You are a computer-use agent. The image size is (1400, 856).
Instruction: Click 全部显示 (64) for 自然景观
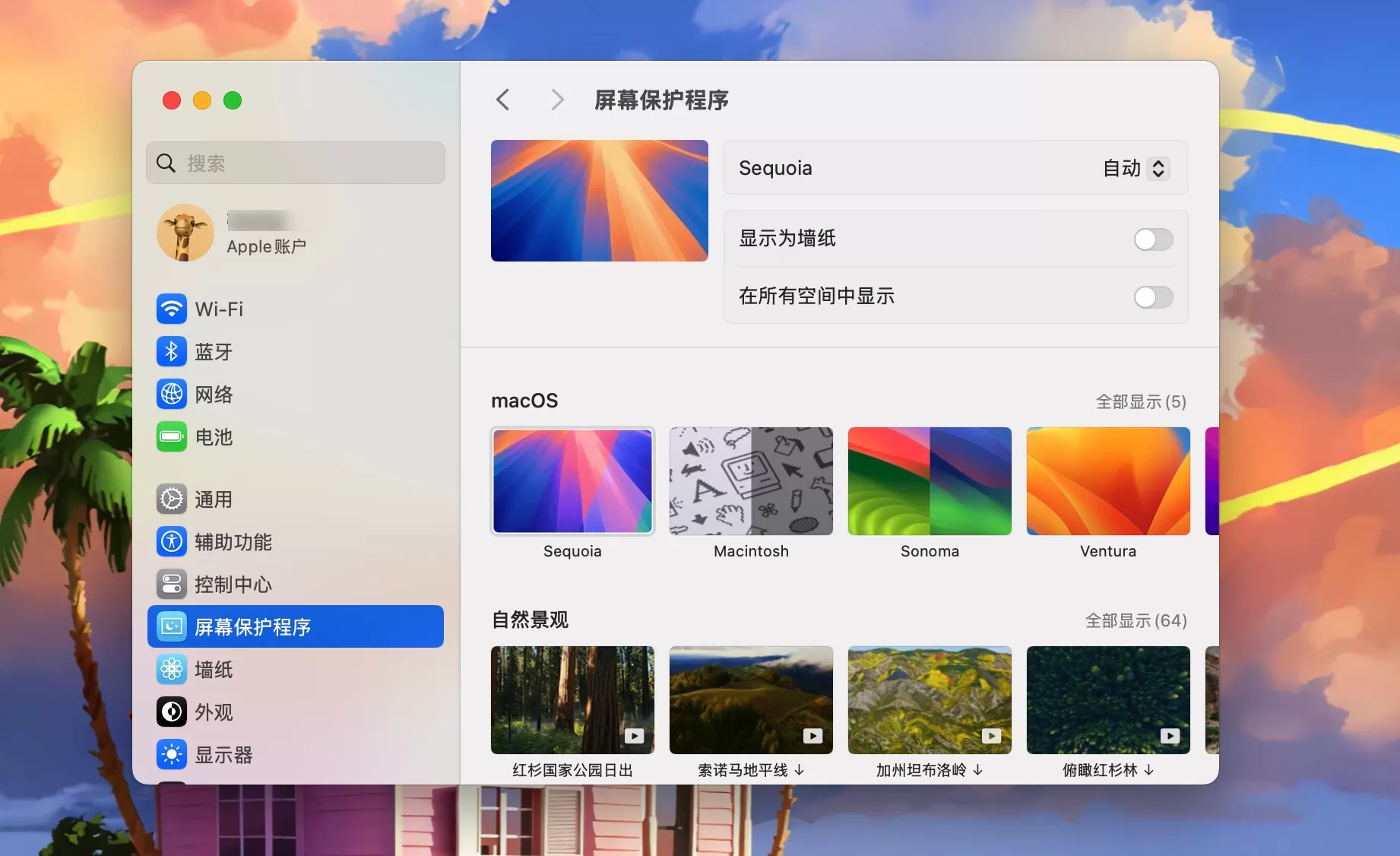[x=1136, y=620]
